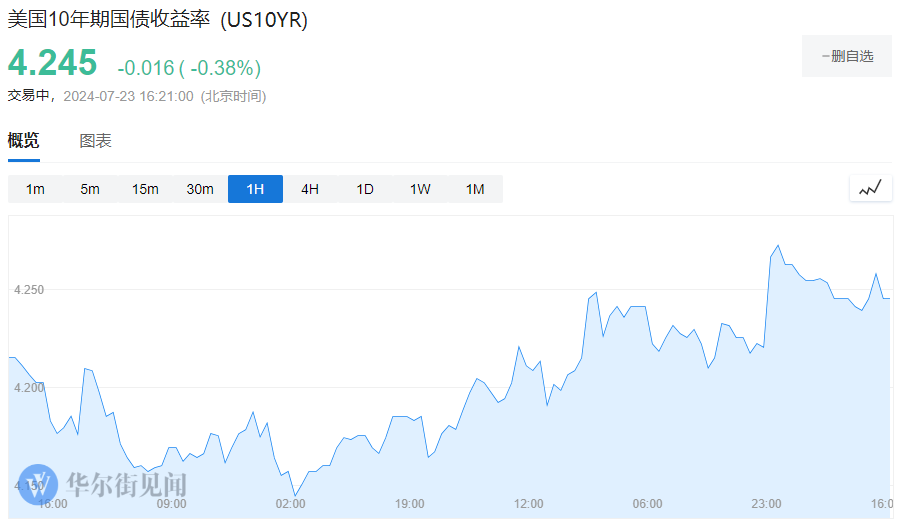Image resolution: width=897 pixels, height=530 pixels.
Task: Switch chart type with line-chart icon
Action: (870, 188)
